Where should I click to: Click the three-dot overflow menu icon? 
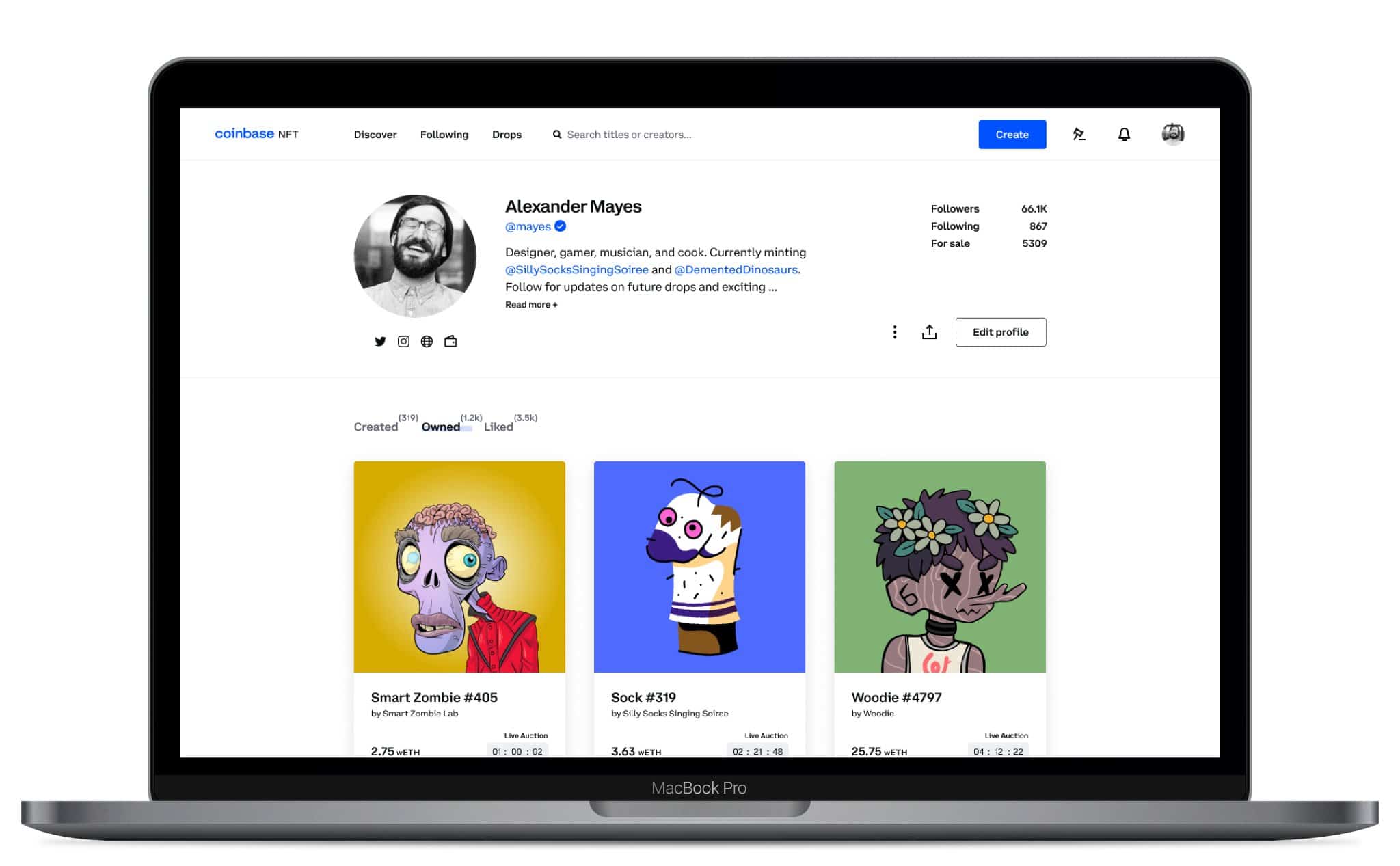point(892,332)
